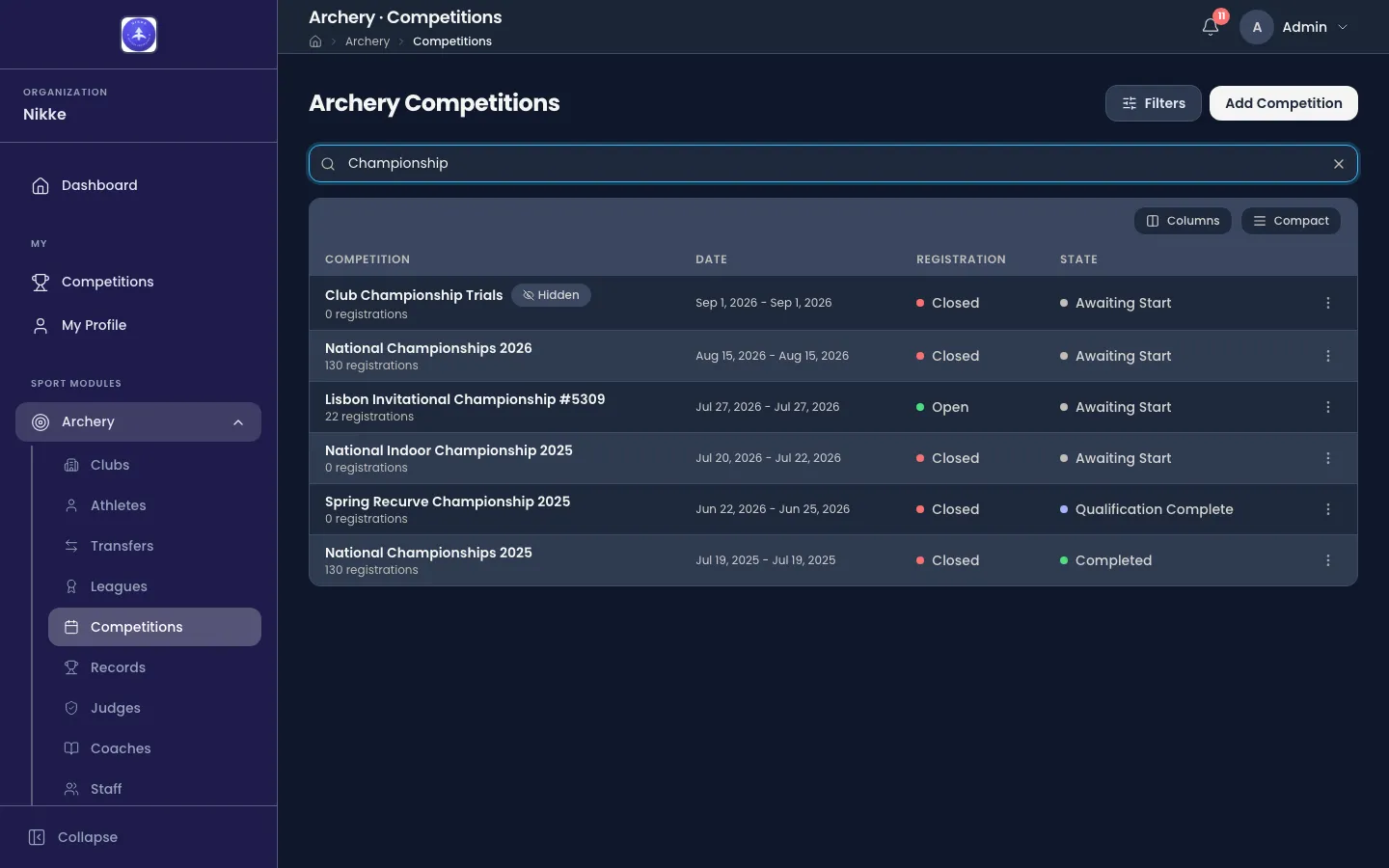Image resolution: width=1389 pixels, height=868 pixels.
Task: Open row actions for National Championships 2026
Action: pyautogui.click(x=1328, y=356)
